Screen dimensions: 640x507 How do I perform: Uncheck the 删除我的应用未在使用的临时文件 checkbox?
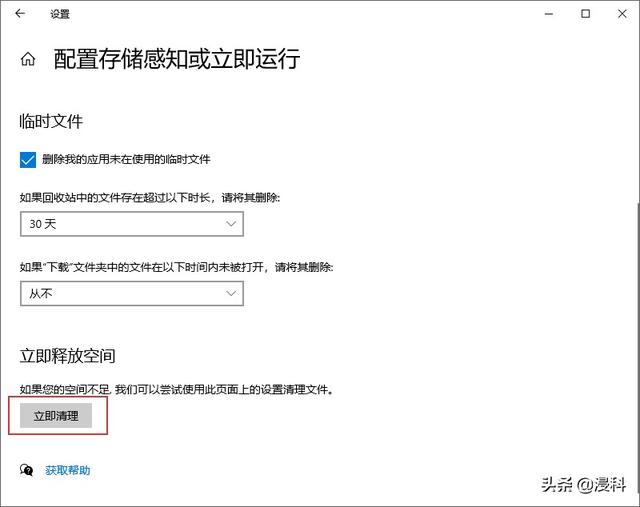point(28,159)
